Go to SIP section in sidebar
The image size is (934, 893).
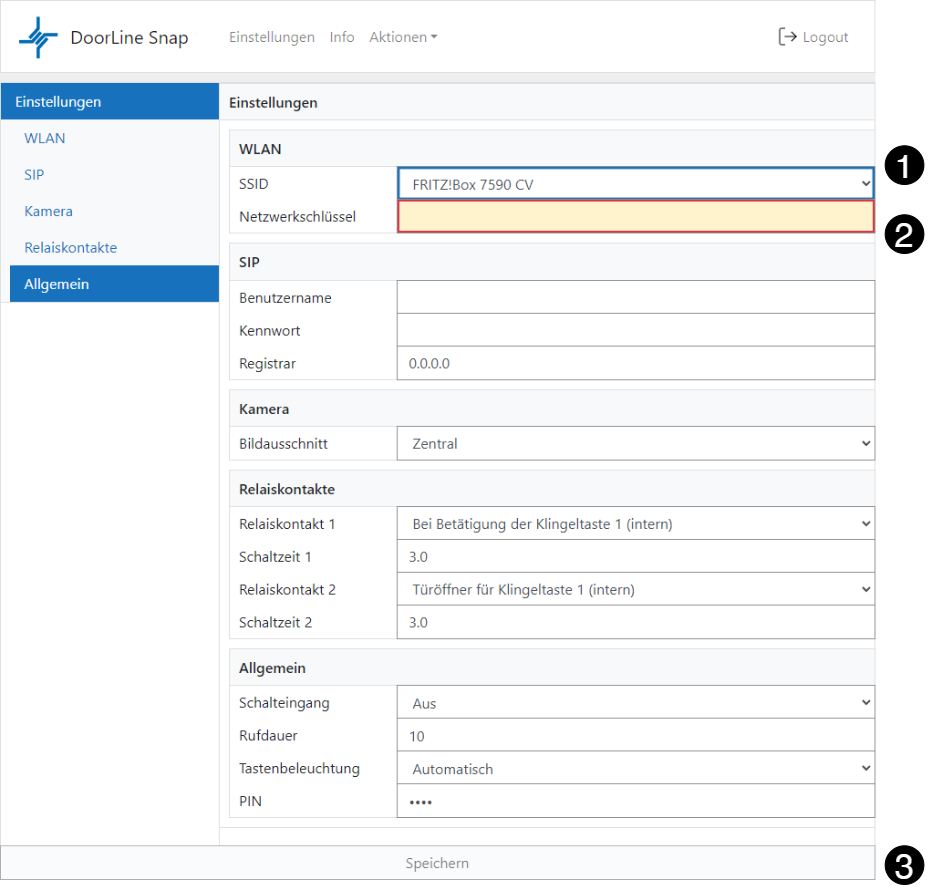[34, 175]
